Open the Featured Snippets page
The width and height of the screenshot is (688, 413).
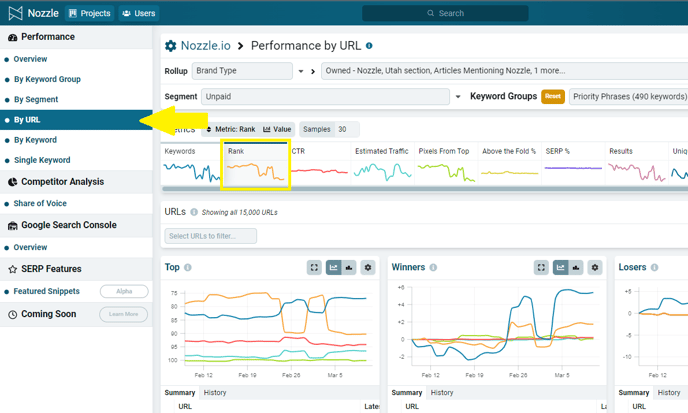(x=47, y=291)
